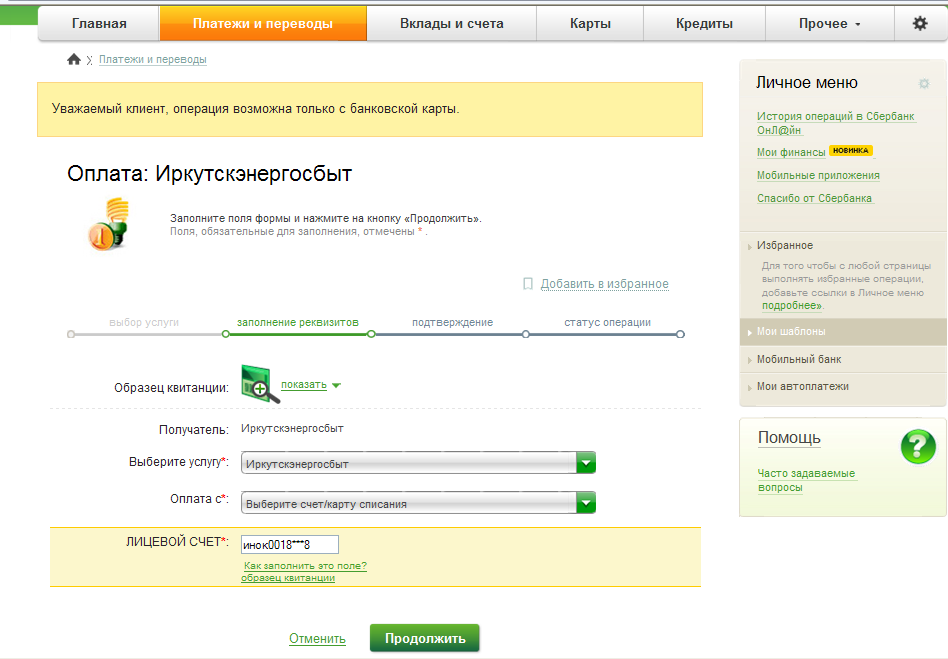Viewport: 948px width, 659px height.
Task: Open the Часто задаваемые вопросы link
Action: pos(806,480)
